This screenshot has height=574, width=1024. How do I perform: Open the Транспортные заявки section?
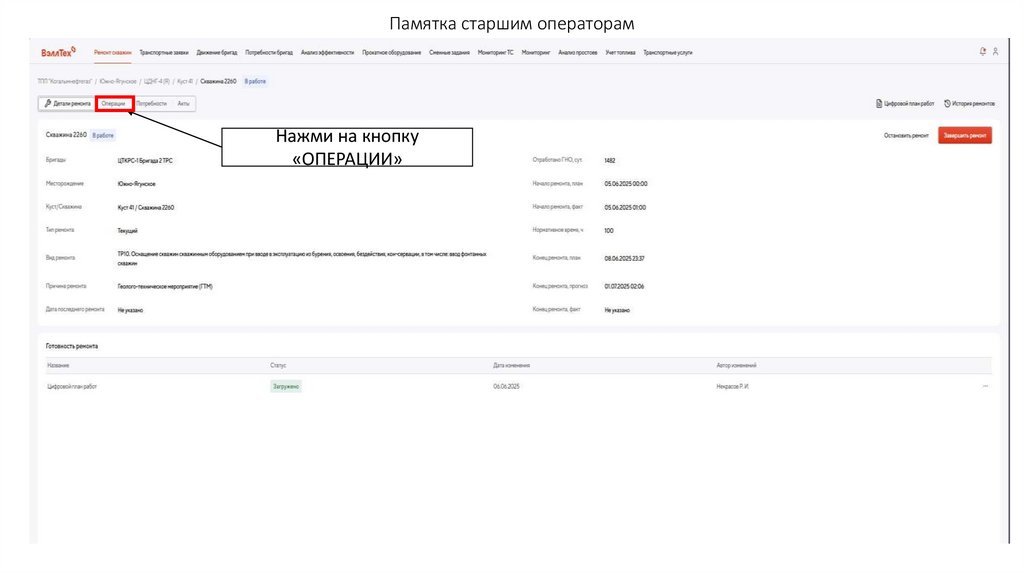pos(164,52)
